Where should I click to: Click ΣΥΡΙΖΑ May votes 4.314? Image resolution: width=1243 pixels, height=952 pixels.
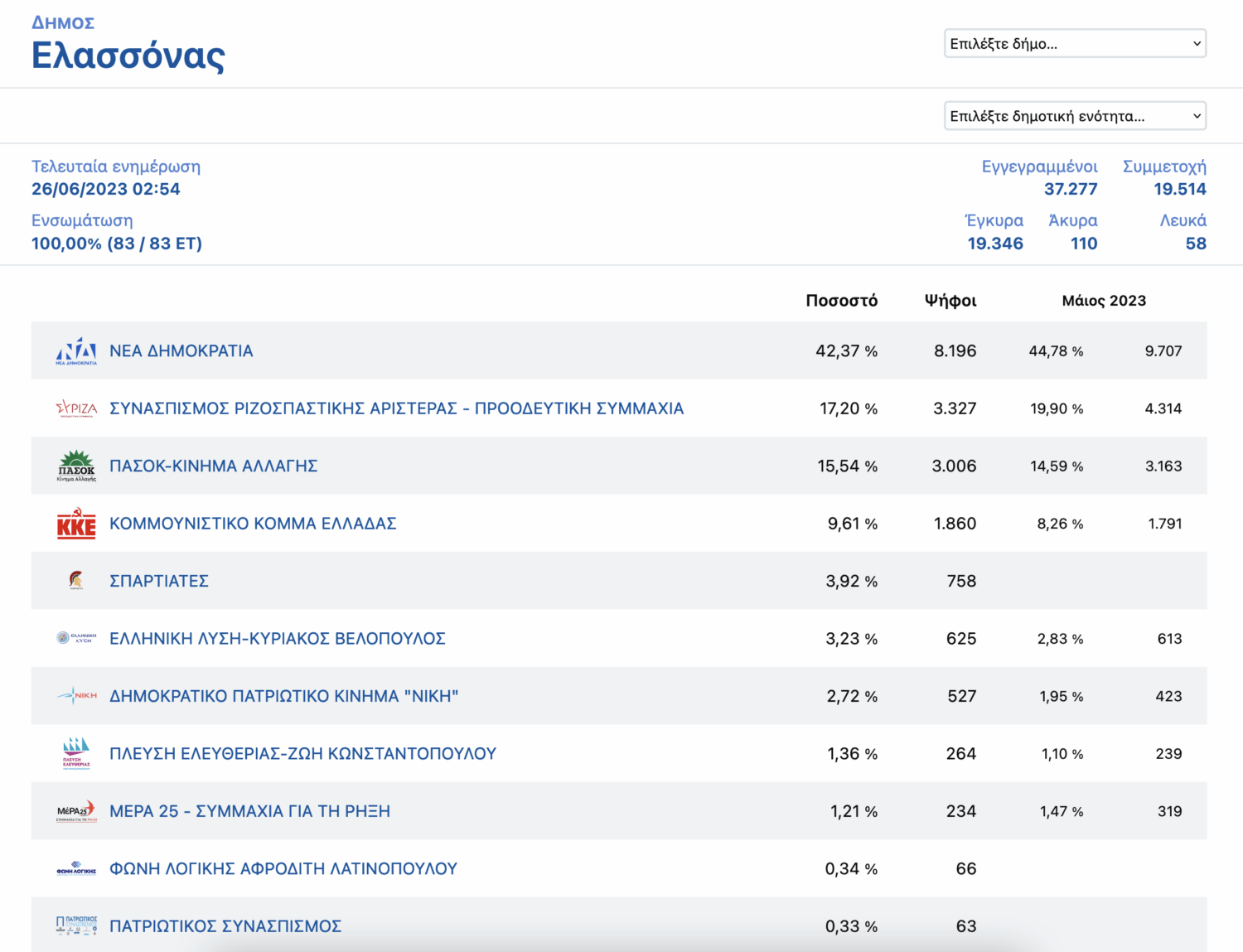tap(1163, 408)
